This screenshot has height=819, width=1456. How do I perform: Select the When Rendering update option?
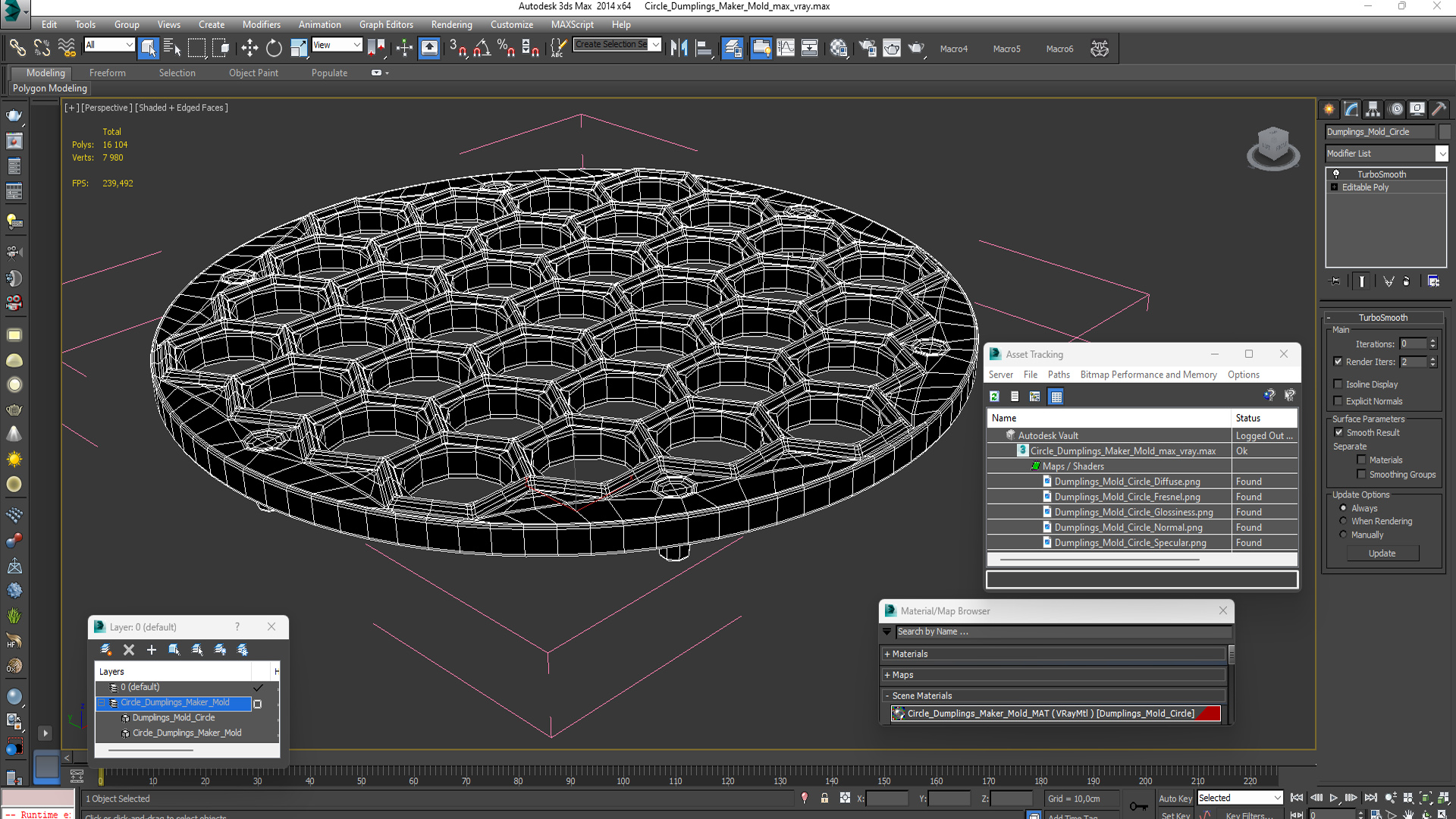(1343, 521)
